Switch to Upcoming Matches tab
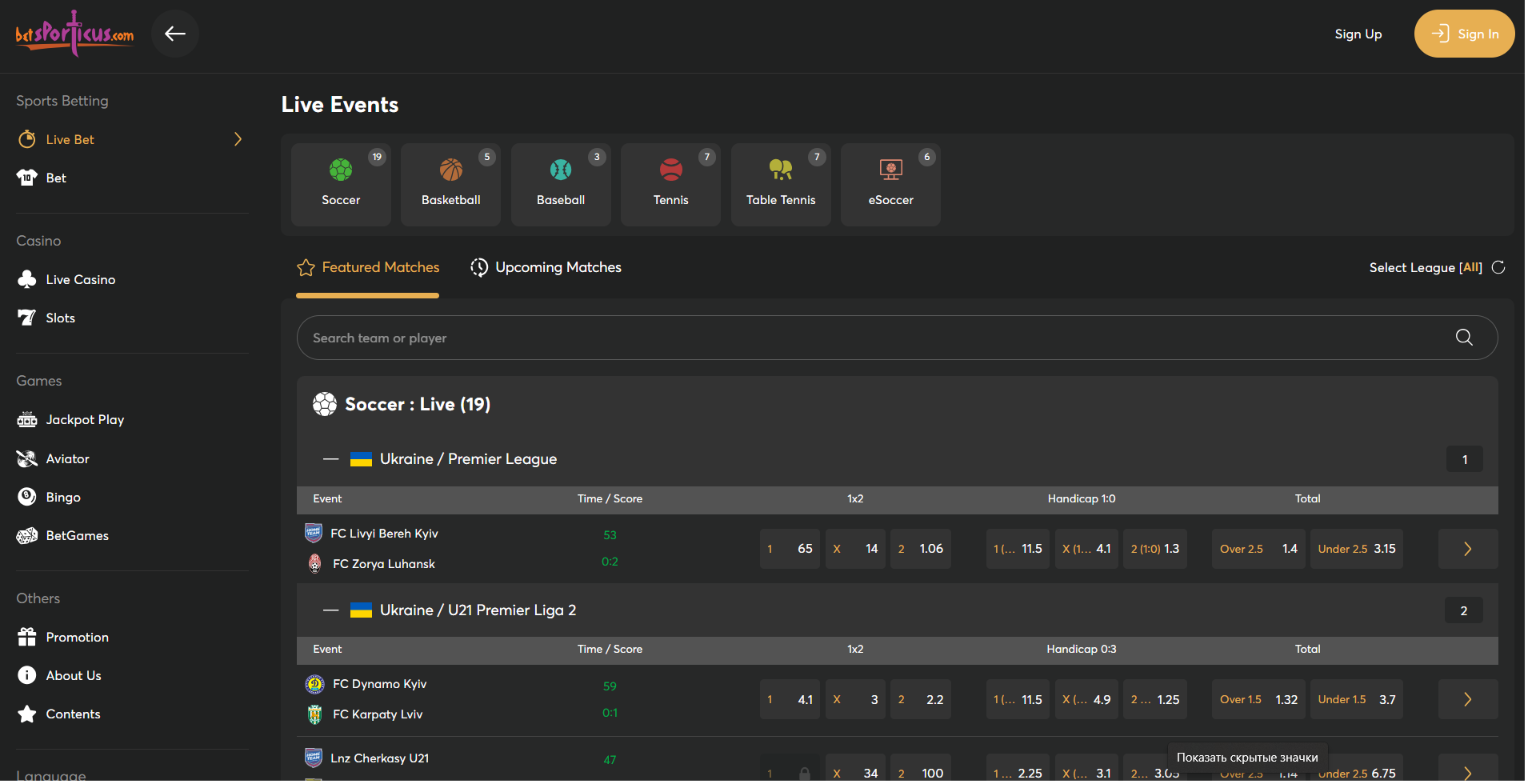Viewport: 1525px width, 781px height. click(x=546, y=268)
